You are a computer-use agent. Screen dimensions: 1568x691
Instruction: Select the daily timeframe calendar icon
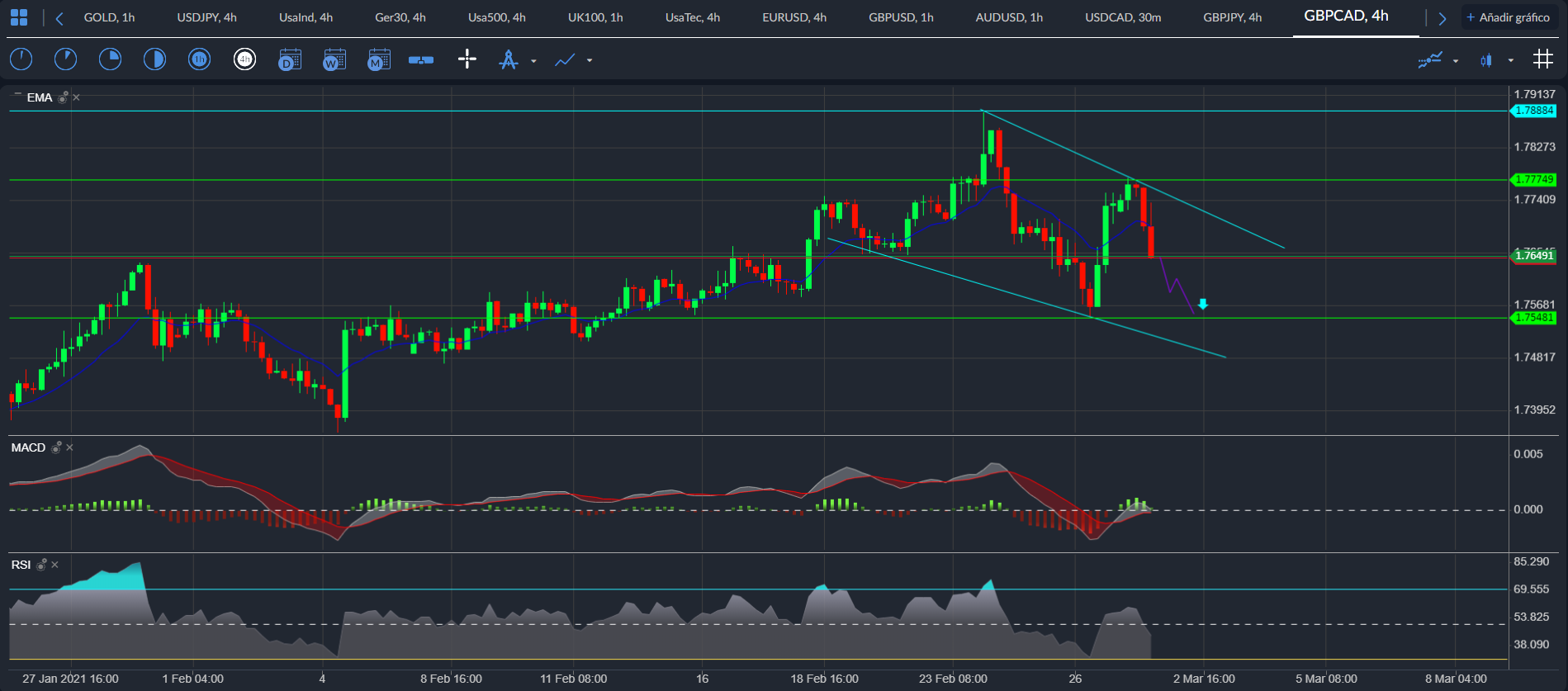click(x=290, y=59)
